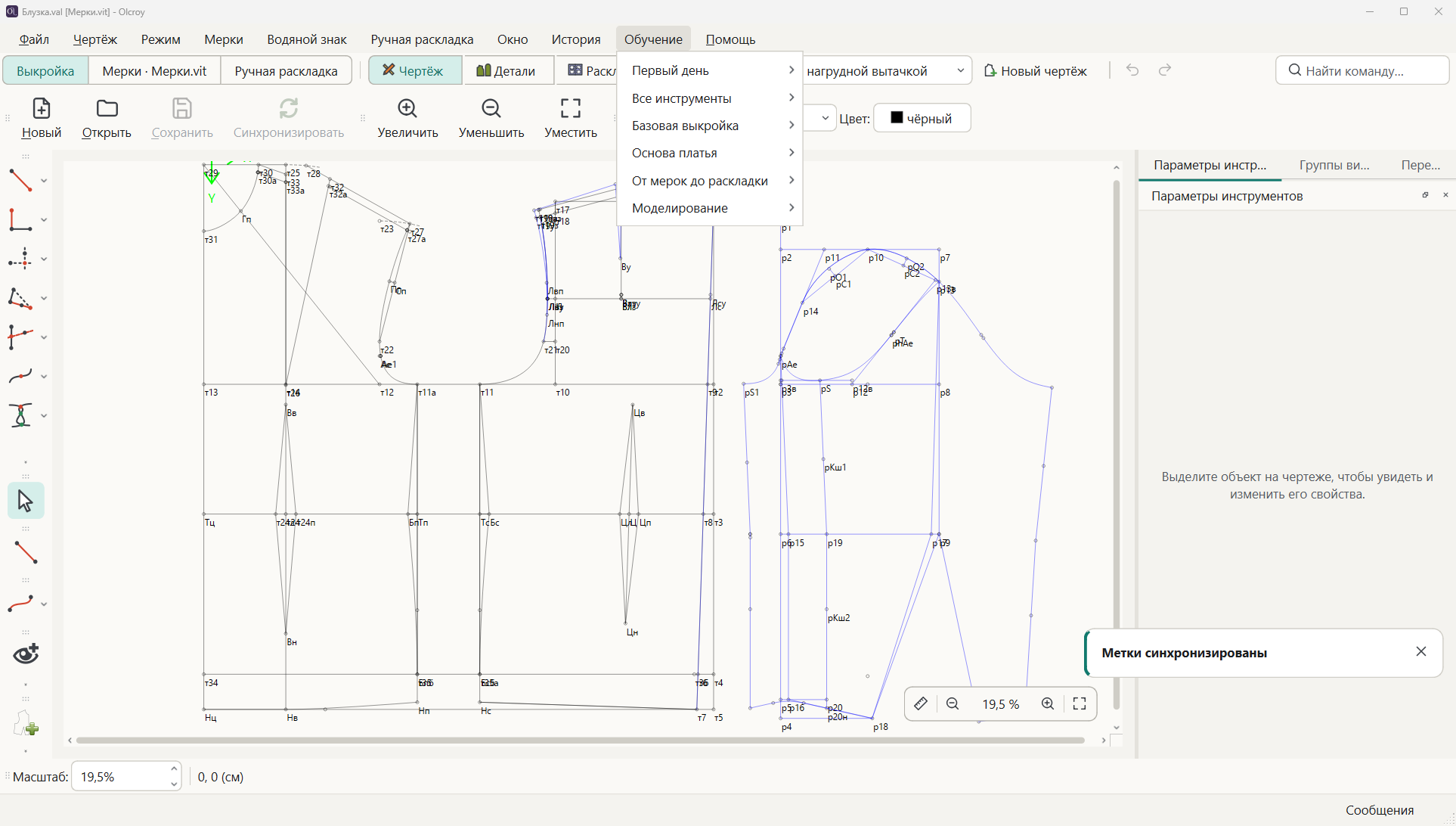Expand the line tool dropdown arrow

click(44, 181)
